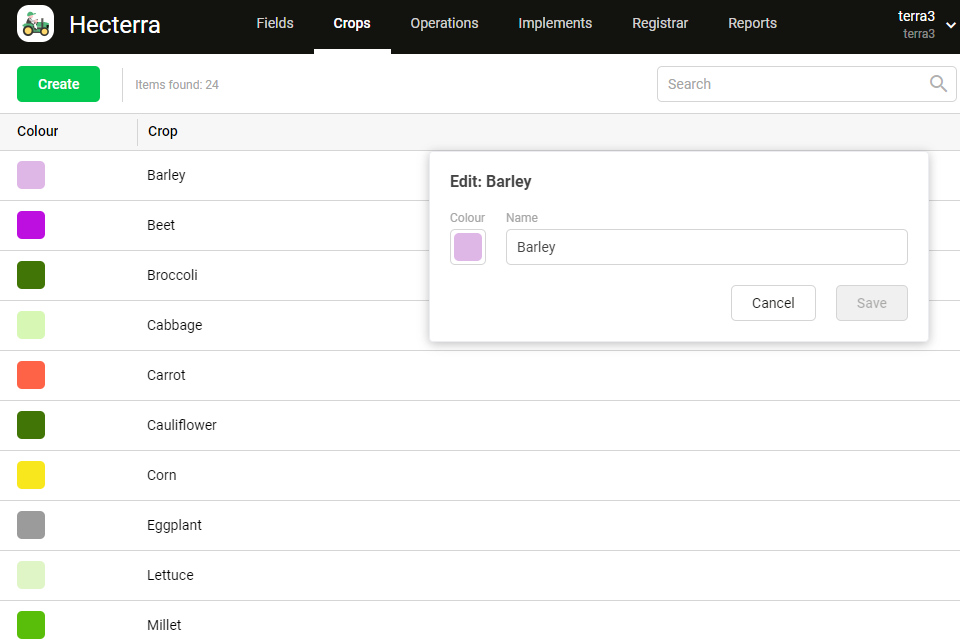Click the grey Eggplant colour swatch
This screenshot has width=960, height=640.
pyautogui.click(x=31, y=525)
